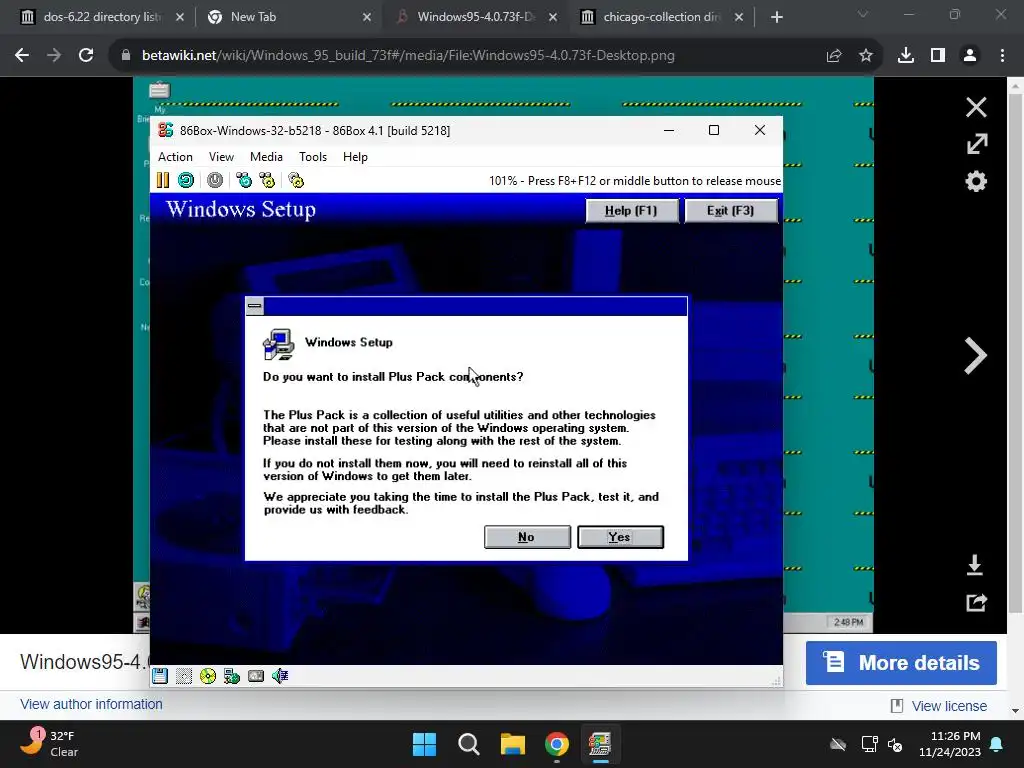Image resolution: width=1024 pixels, height=768 pixels.
Task: Switch to chicago-collection directory tab
Action: [x=660, y=17]
